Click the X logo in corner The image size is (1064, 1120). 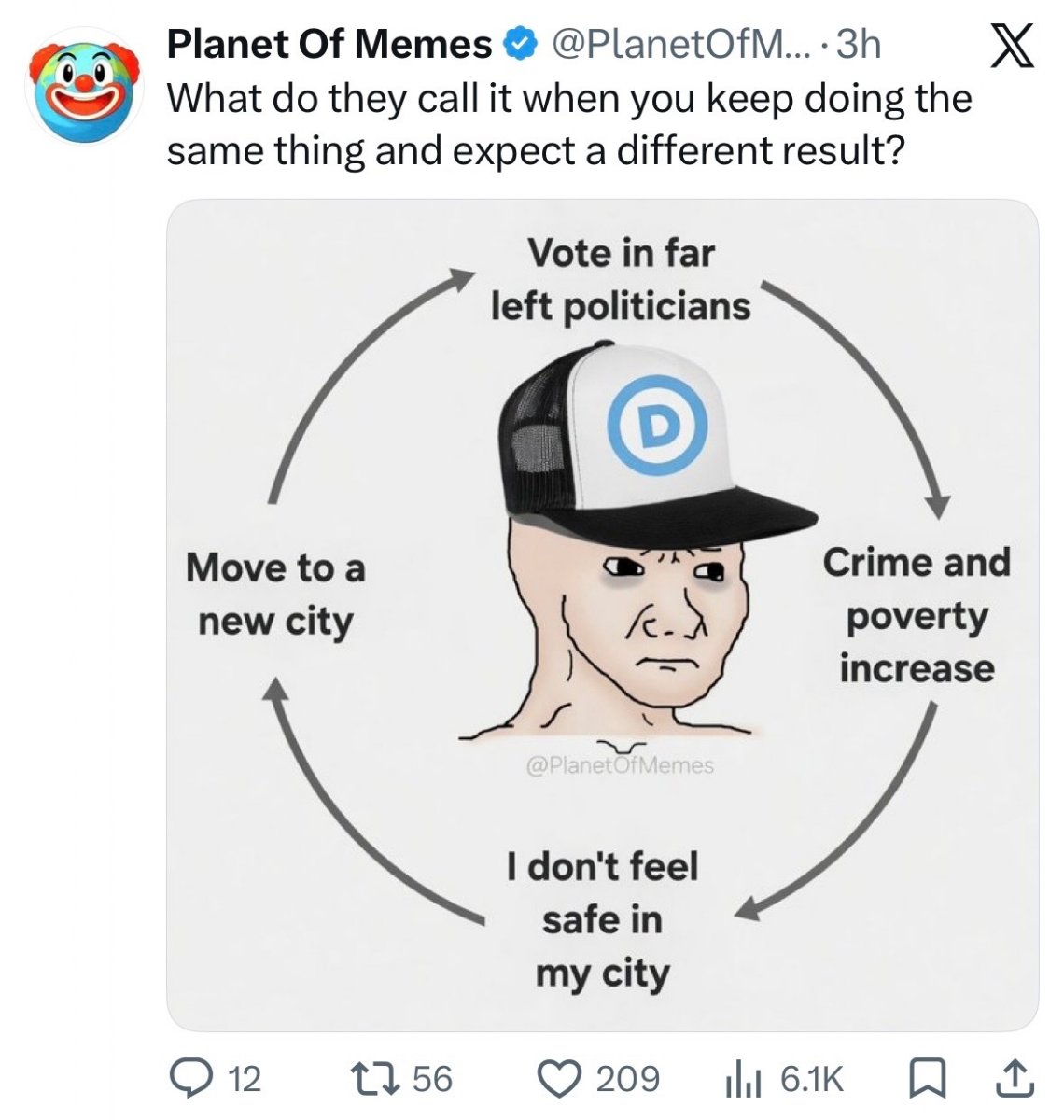tap(1011, 46)
